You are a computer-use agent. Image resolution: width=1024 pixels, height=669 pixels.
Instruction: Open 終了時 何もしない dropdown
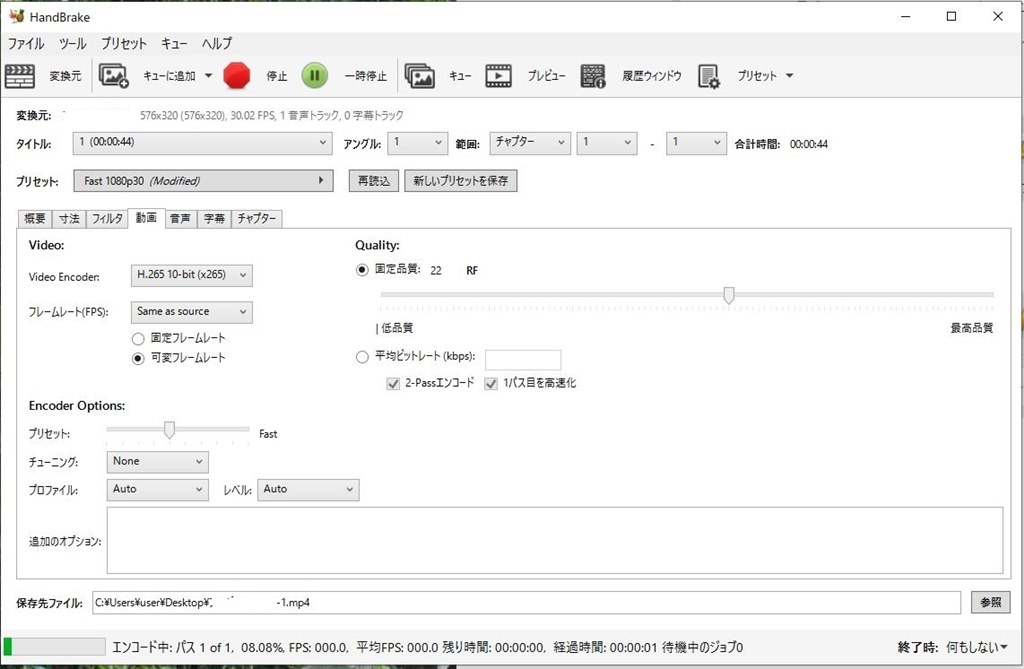point(977,647)
